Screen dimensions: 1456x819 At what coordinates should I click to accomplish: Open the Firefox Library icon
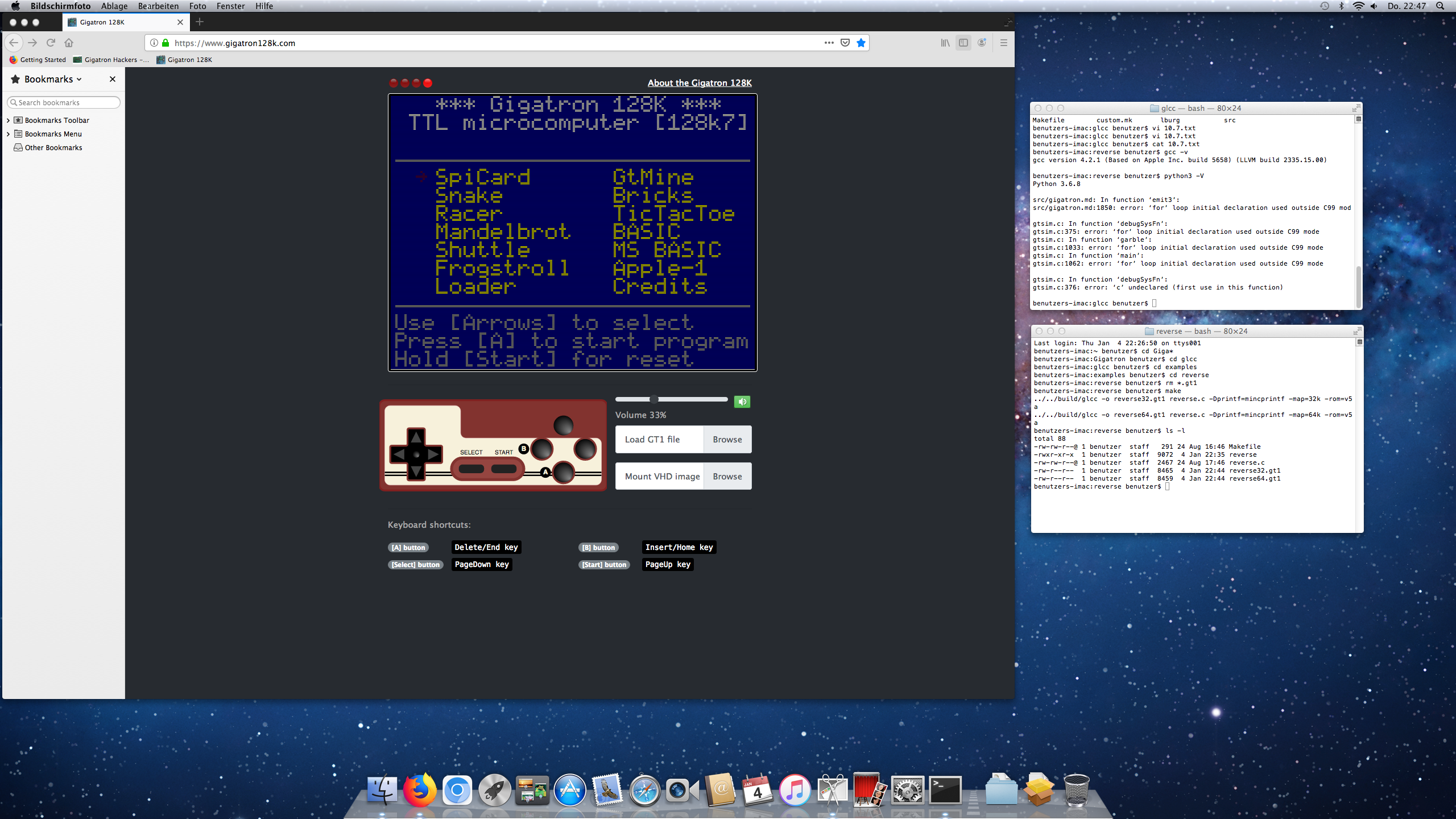click(945, 43)
